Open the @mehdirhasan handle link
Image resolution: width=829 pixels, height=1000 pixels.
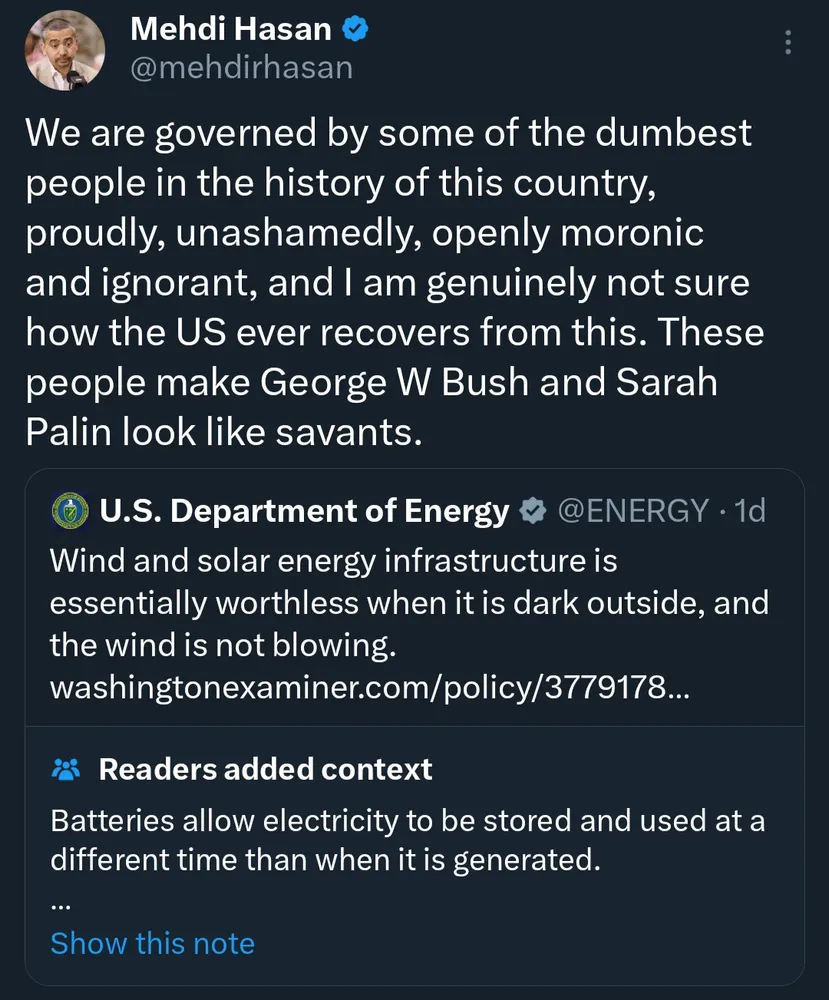tap(240, 65)
